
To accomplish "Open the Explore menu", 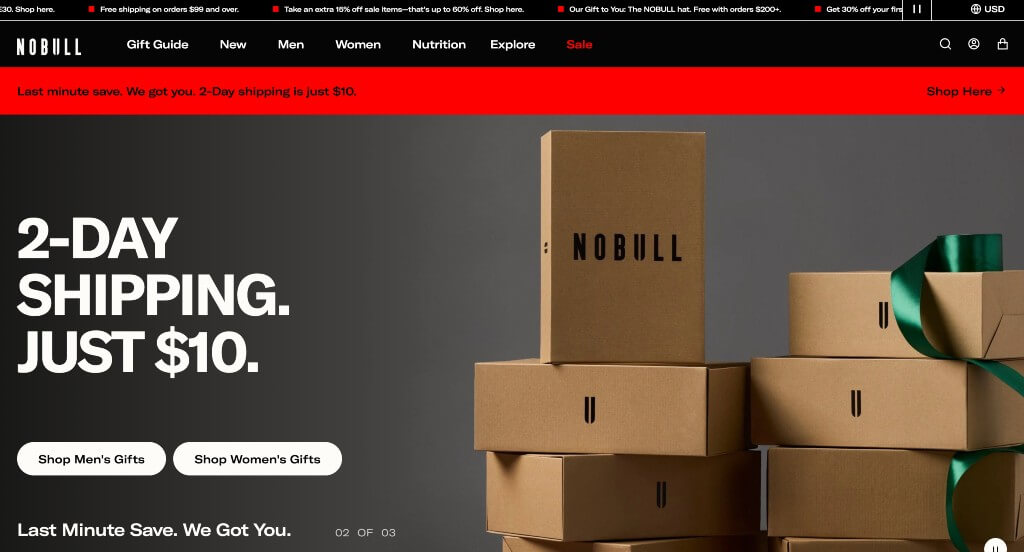I will click(x=513, y=44).
